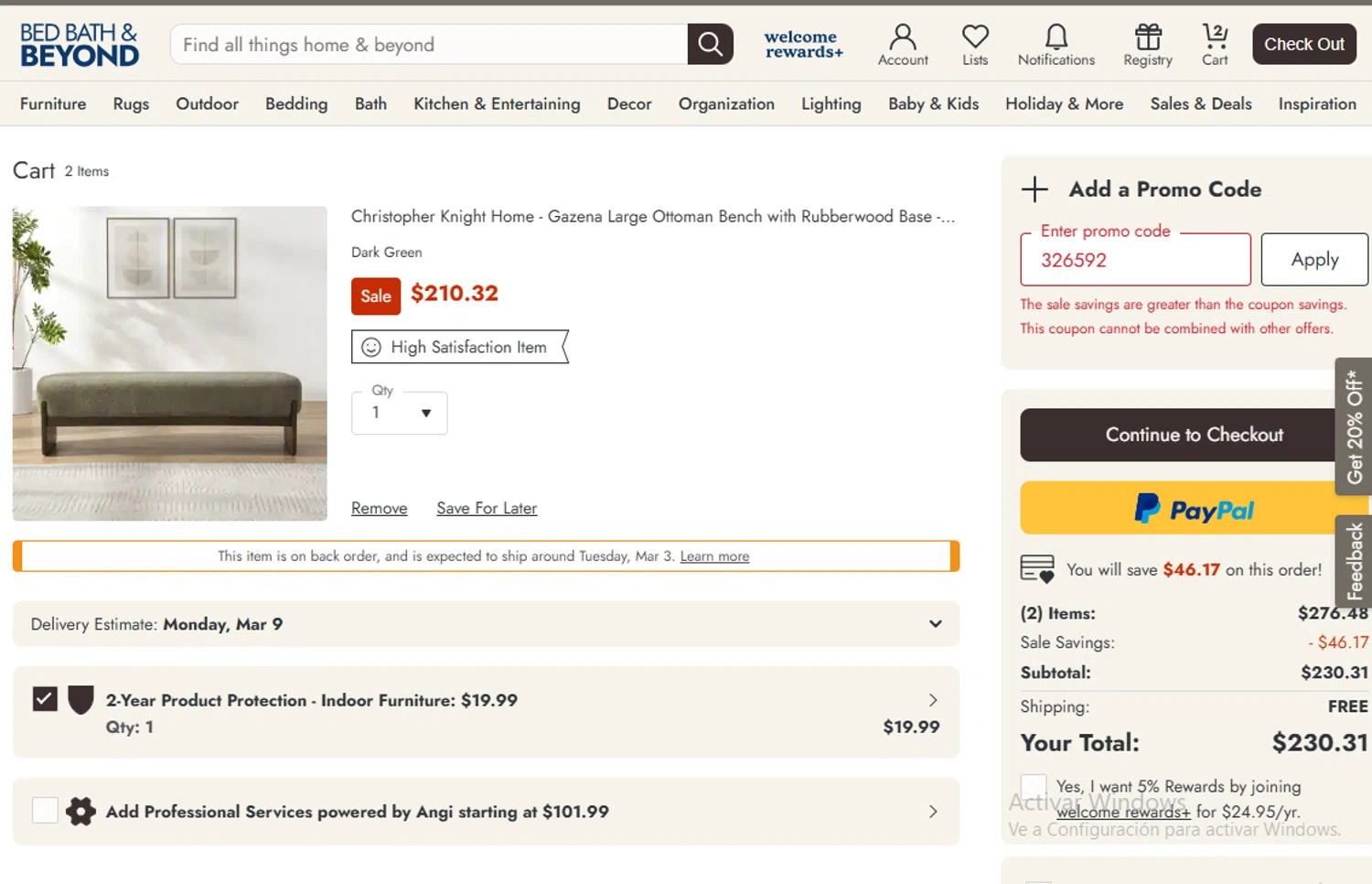Check the Add Professional Services checkbox
This screenshot has height=884, width=1372.
[45, 810]
